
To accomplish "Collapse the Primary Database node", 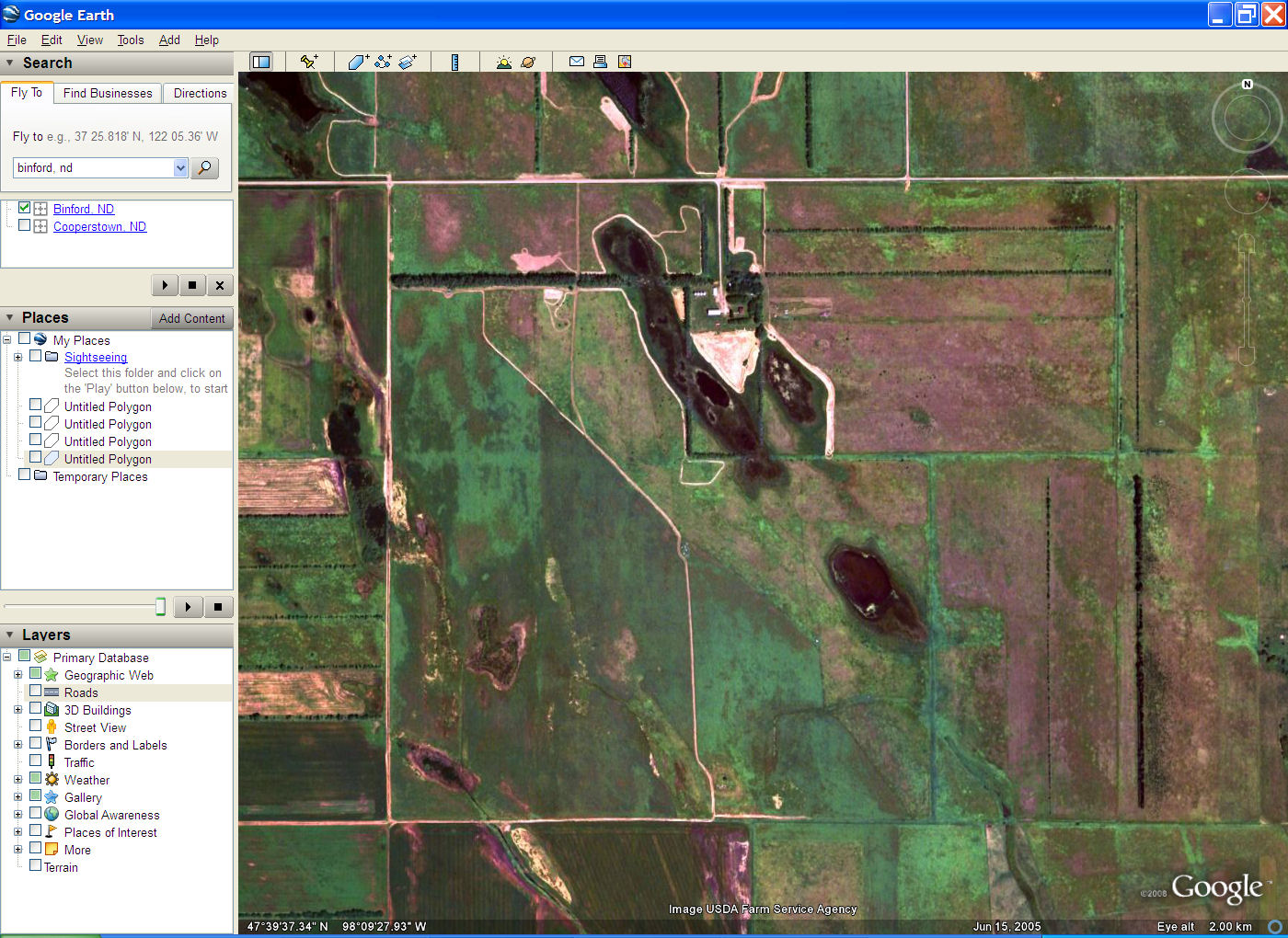I will tap(6, 658).
